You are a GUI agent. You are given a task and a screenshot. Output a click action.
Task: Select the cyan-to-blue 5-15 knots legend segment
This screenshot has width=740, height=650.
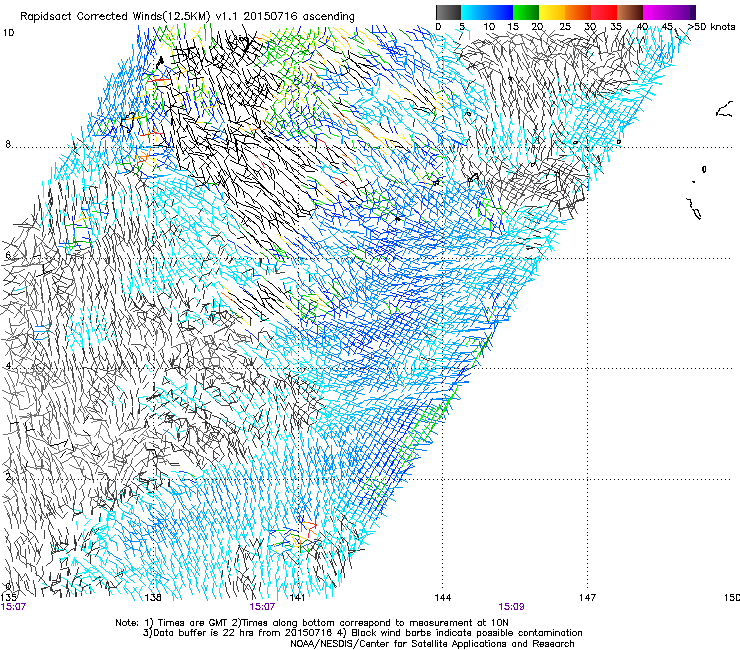[487, 12]
